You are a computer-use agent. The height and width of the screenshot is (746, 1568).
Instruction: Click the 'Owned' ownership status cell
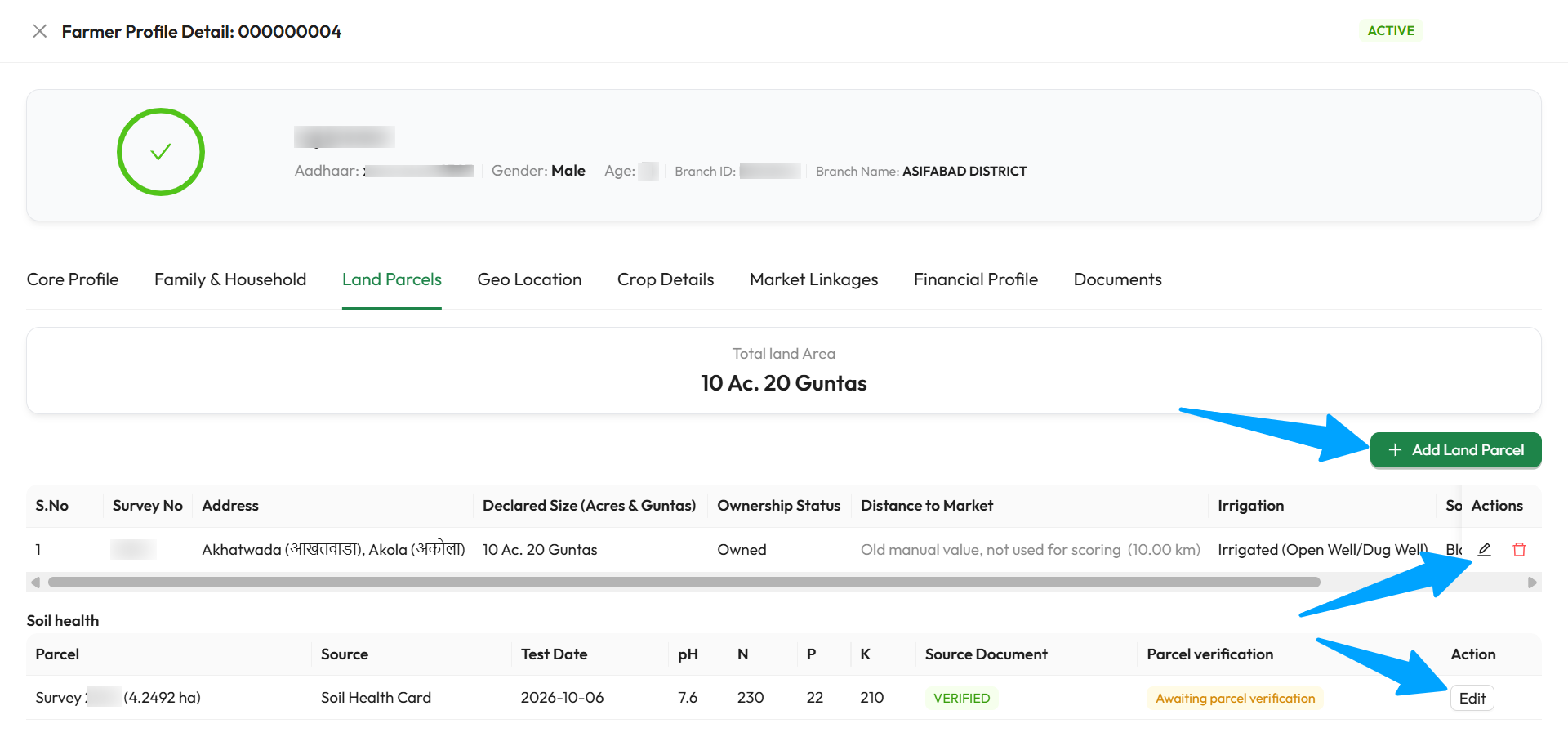(x=742, y=550)
